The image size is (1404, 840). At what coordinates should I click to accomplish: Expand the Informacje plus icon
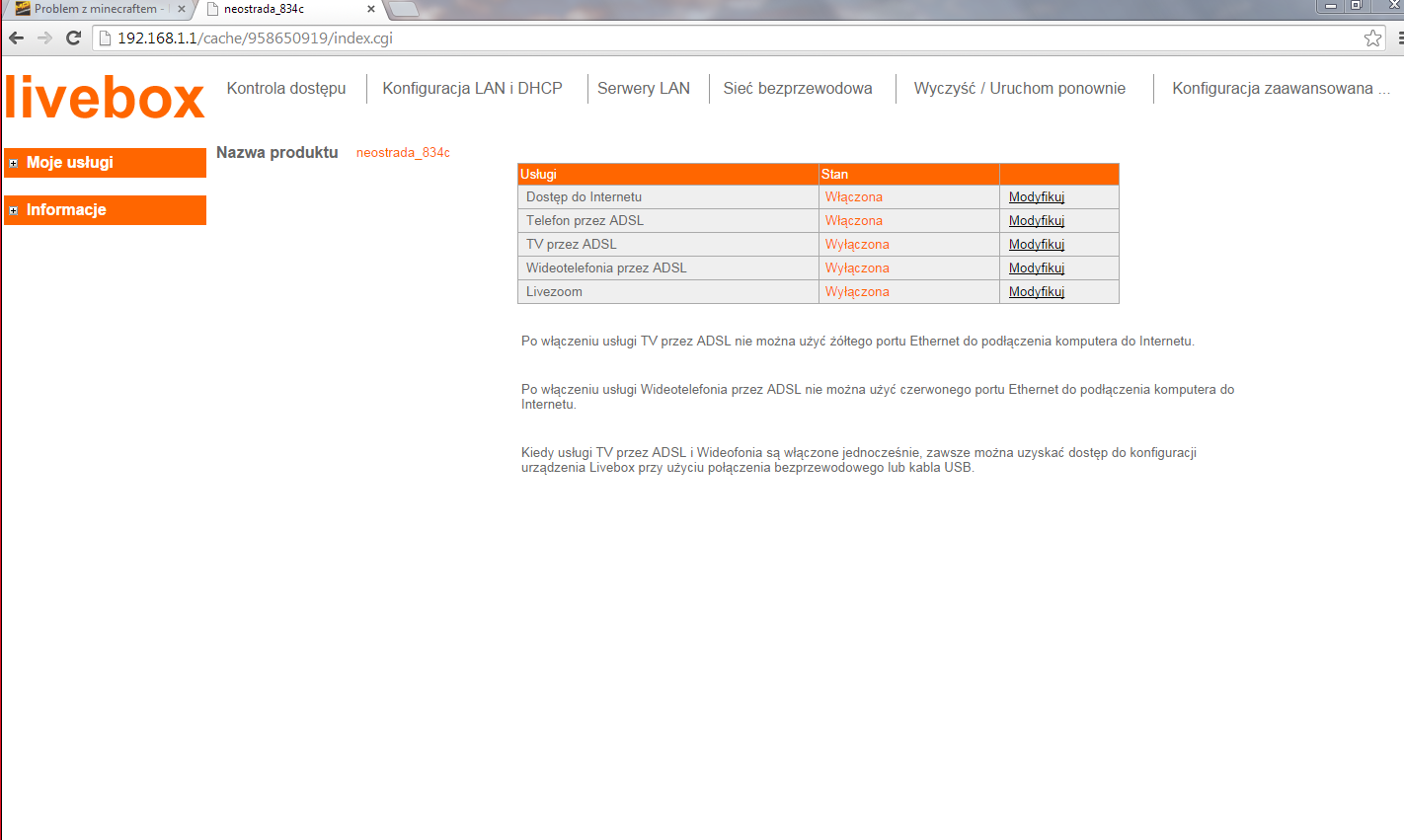pos(14,210)
